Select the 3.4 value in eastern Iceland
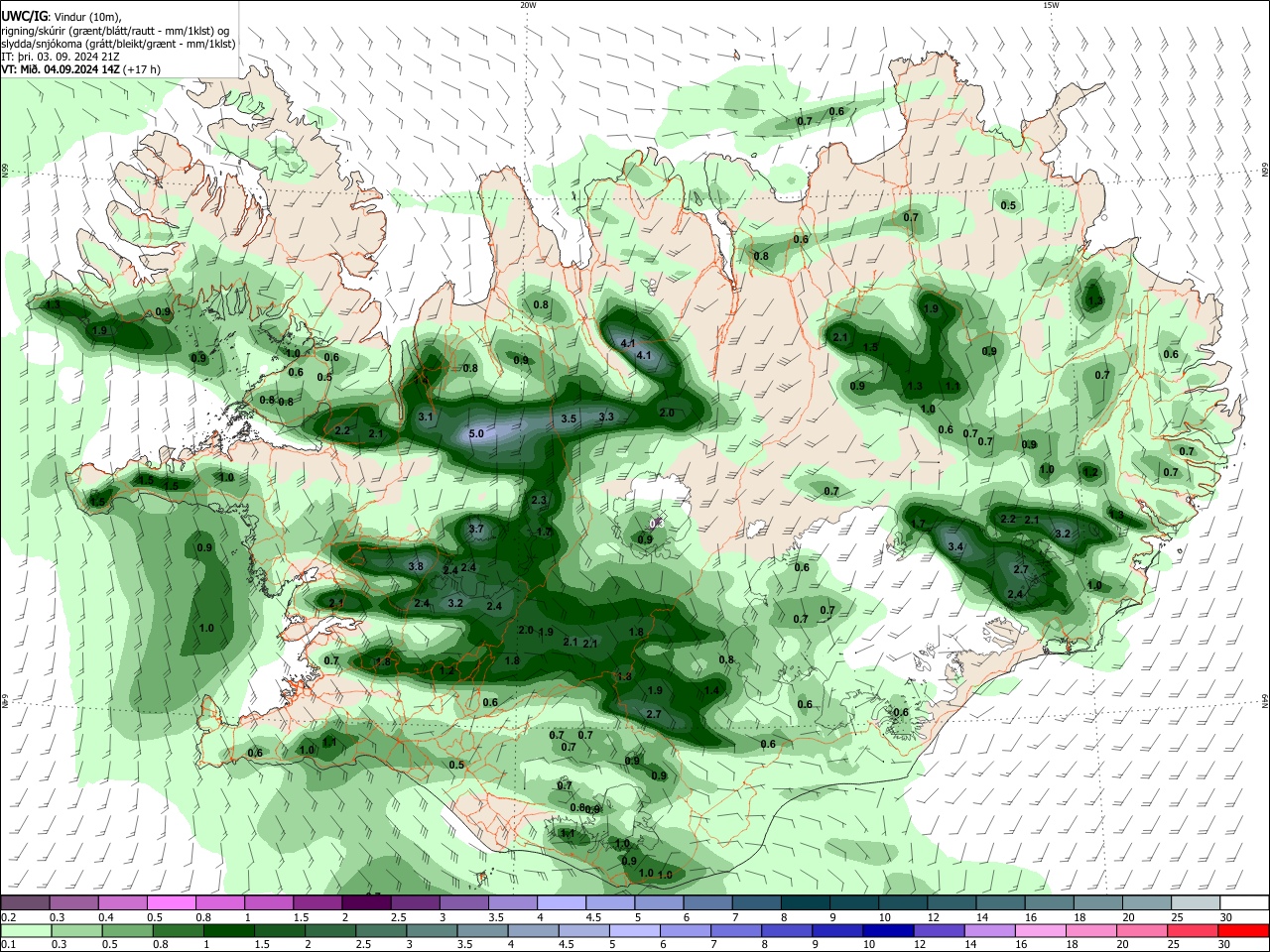 click(x=956, y=546)
